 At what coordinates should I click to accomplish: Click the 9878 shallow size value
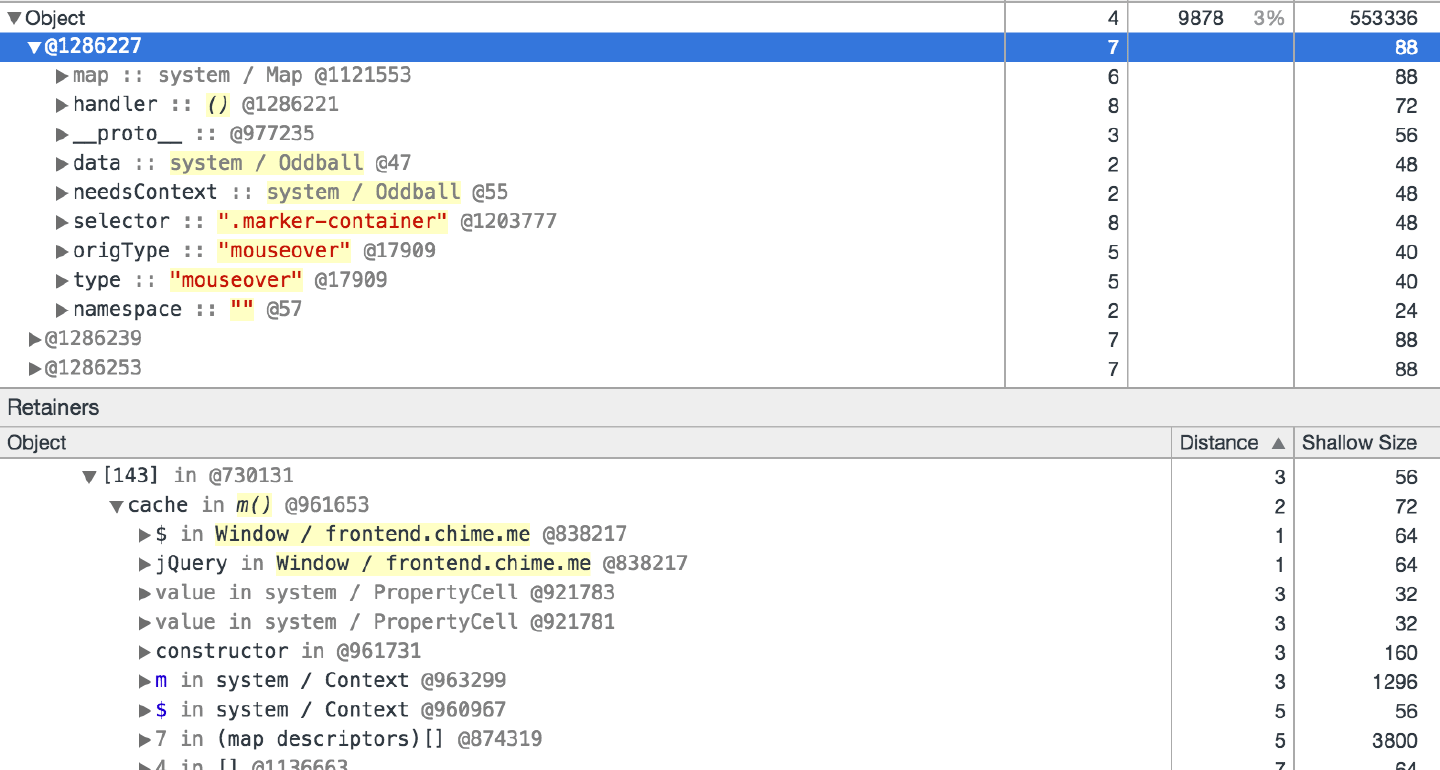click(1200, 18)
